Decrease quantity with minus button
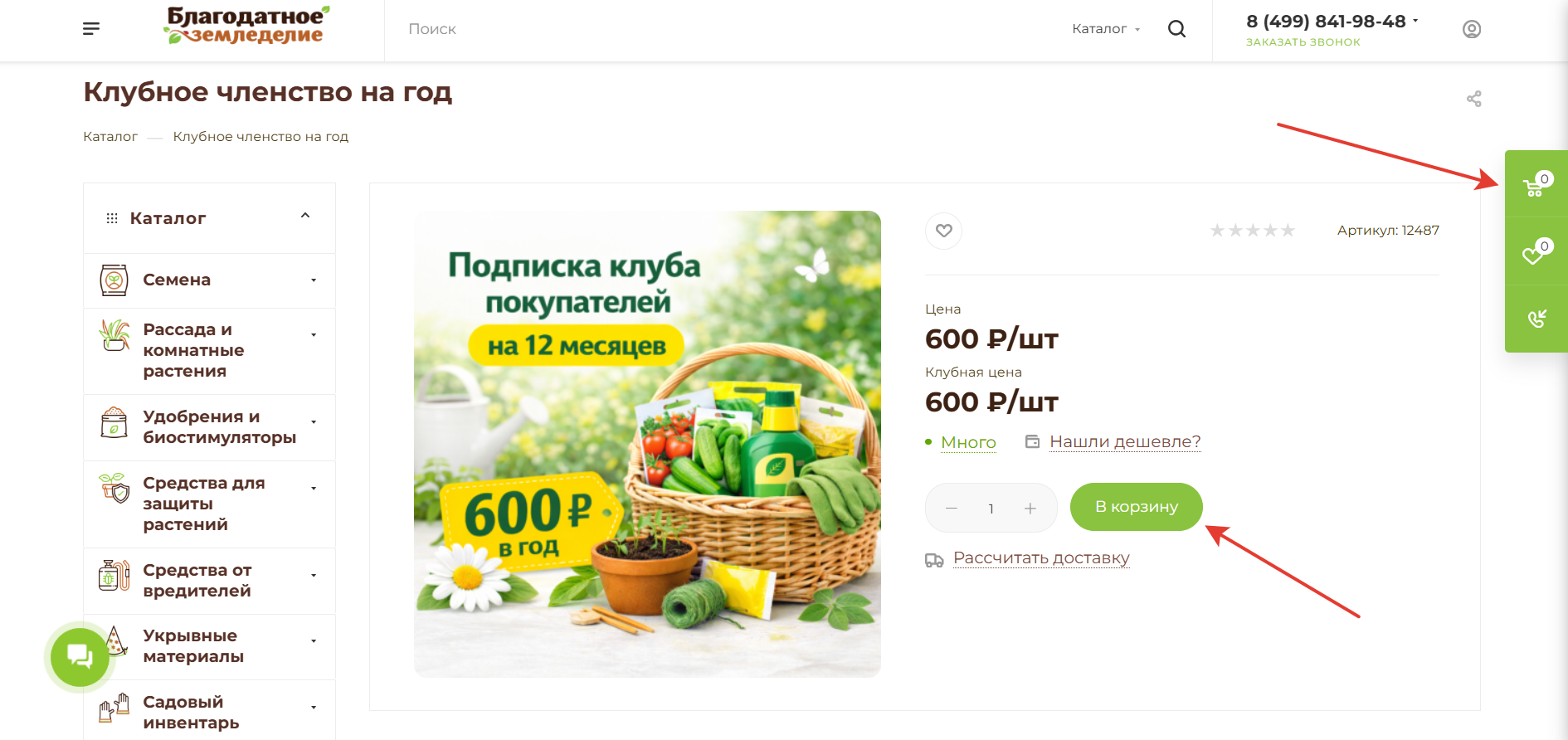1568x740 pixels. (x=952, y=509)
